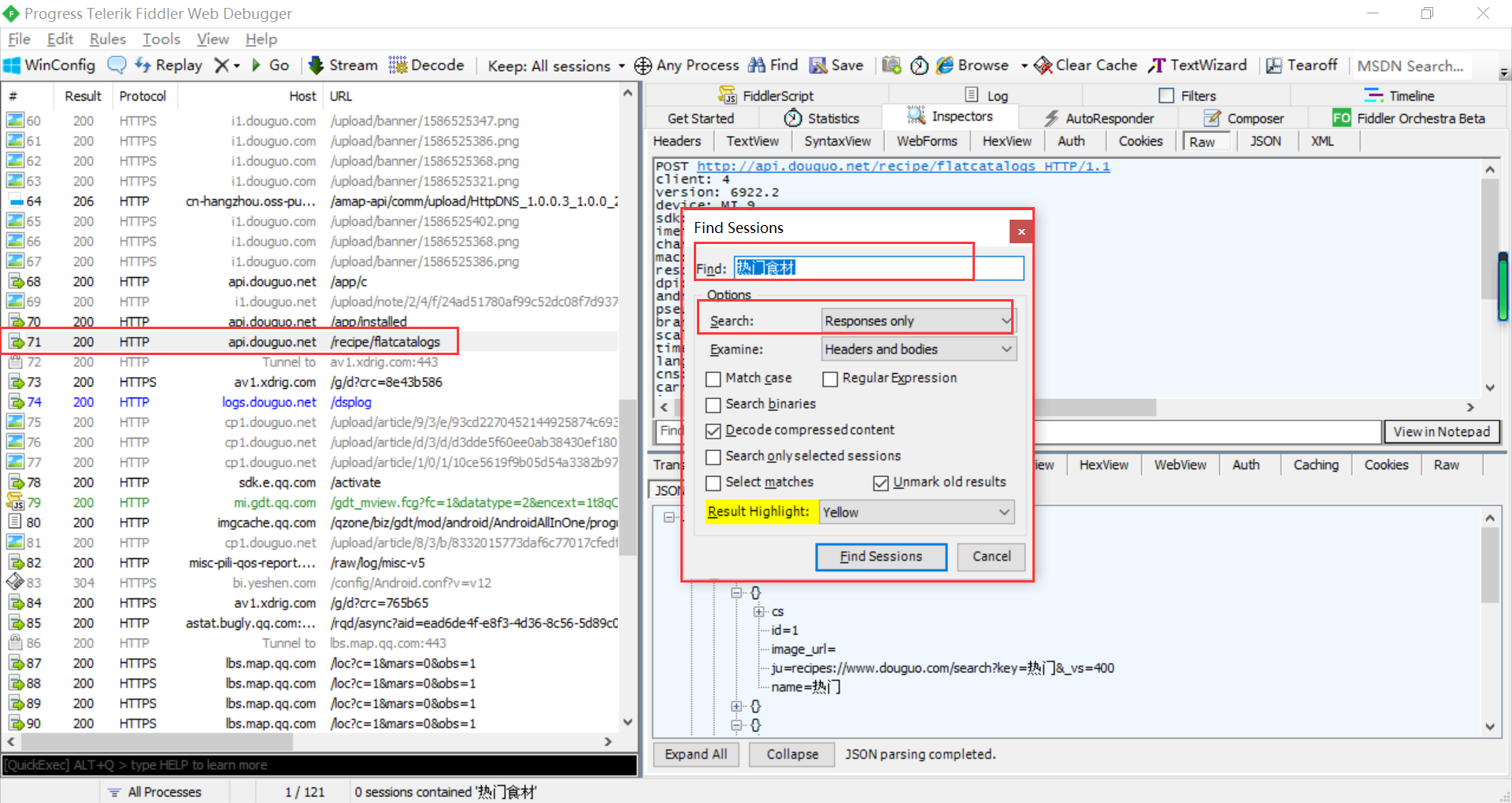The width and height of the screenshot is (1512, 803).
Task: Click the WinConfig toolbar icon
Action: (12, 65)
